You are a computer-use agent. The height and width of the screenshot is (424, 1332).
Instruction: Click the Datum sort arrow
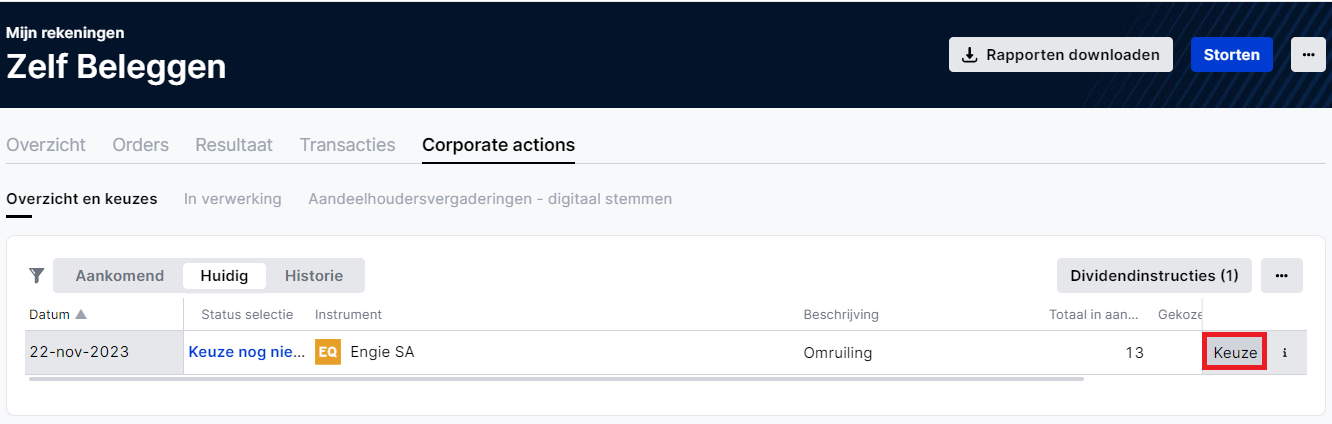(81, 314)
